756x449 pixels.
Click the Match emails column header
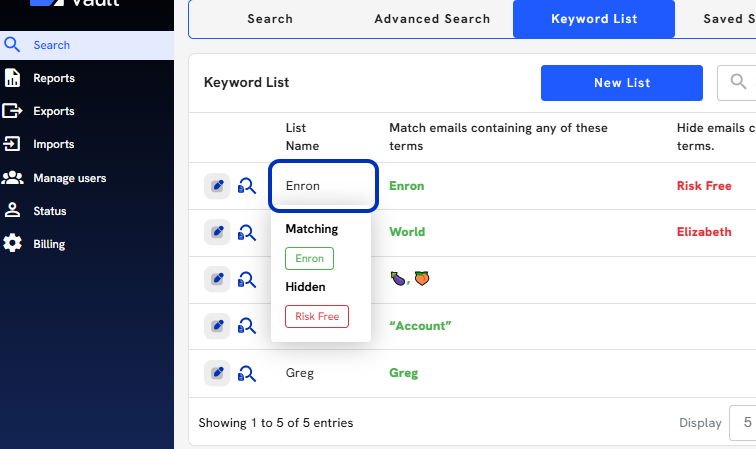(498, 137)
